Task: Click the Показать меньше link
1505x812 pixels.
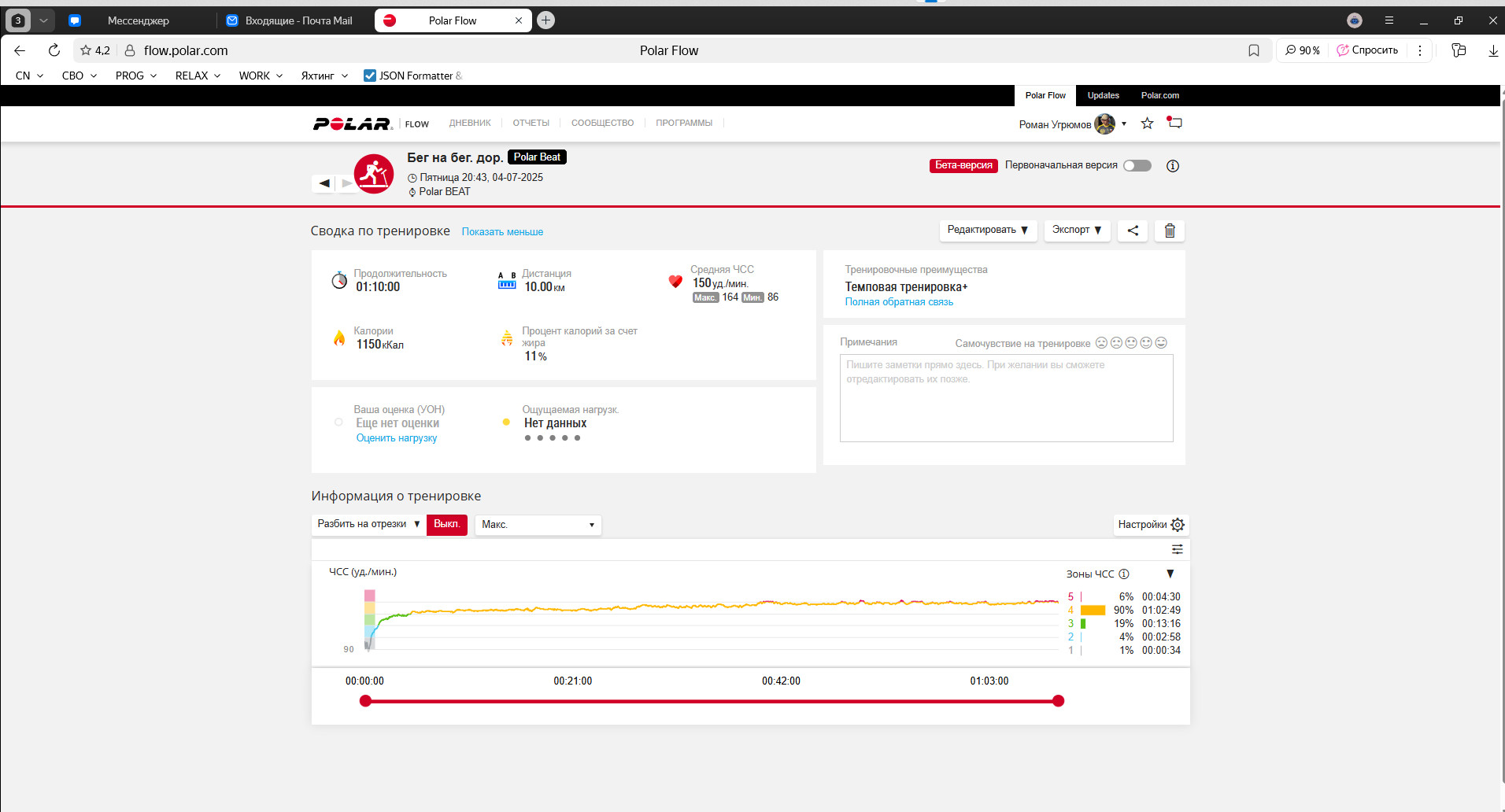Action: (x=502, y=232)
